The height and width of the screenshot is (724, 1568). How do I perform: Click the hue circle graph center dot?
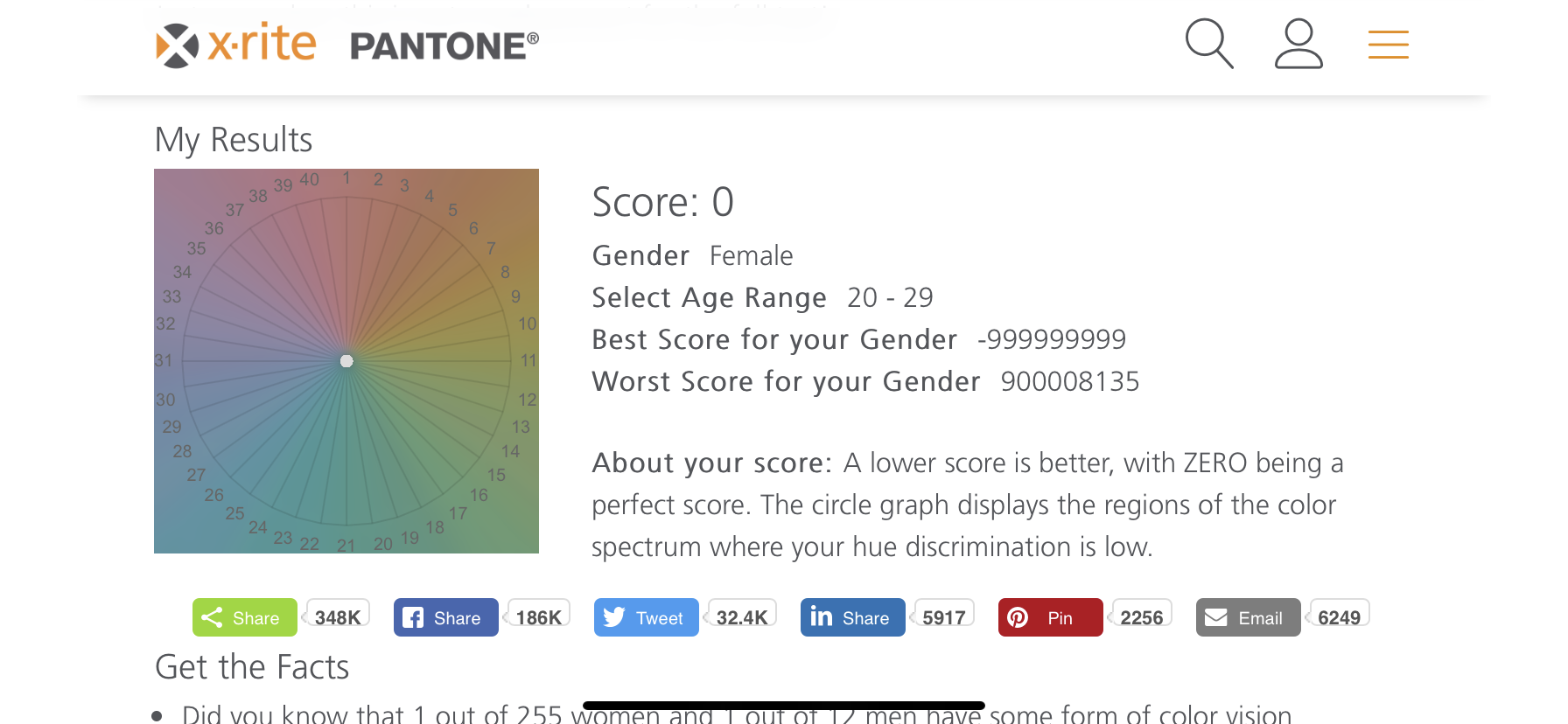click(346, 361)
